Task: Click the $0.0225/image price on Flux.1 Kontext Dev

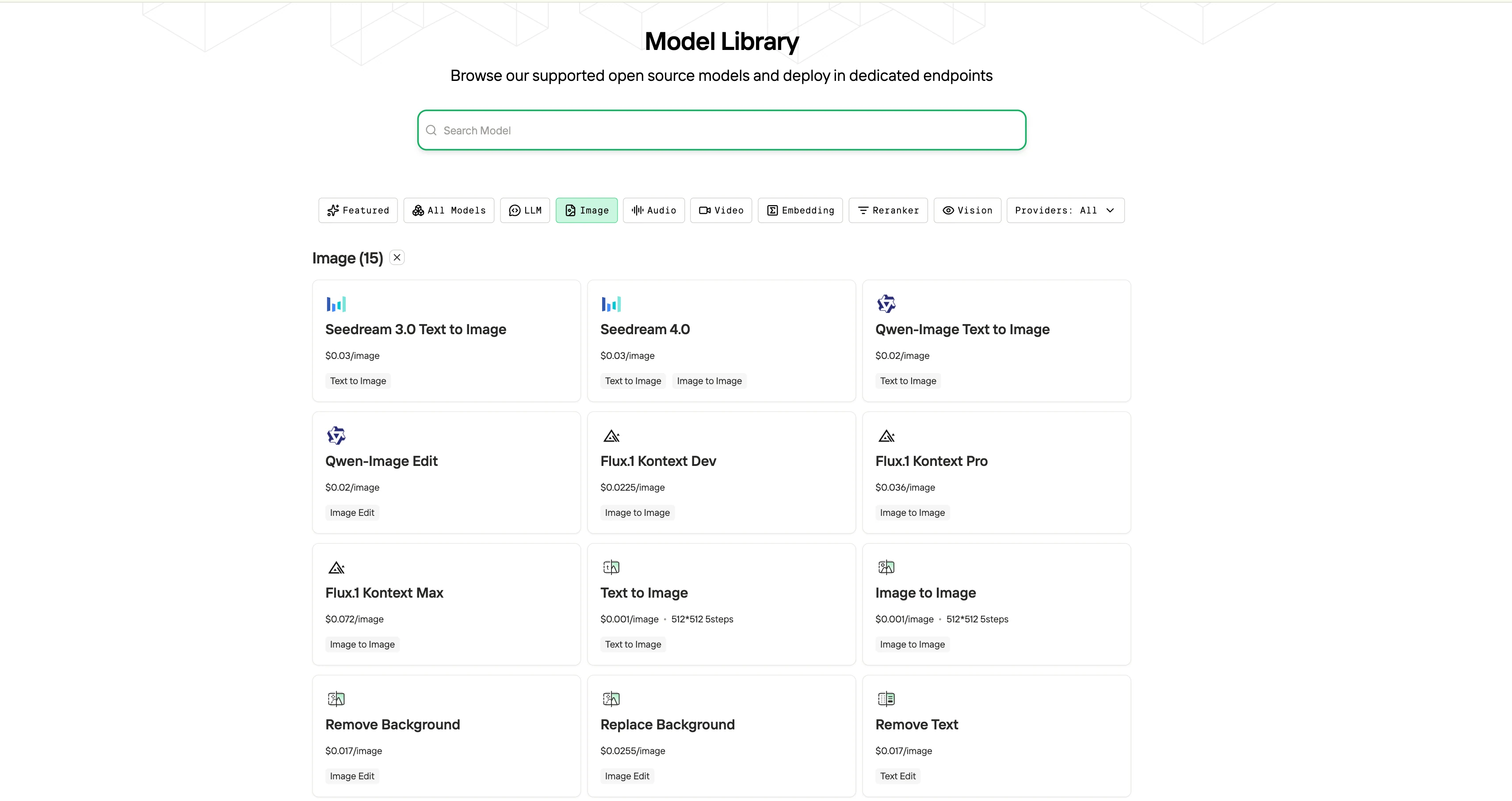Action: pos(633,488)
